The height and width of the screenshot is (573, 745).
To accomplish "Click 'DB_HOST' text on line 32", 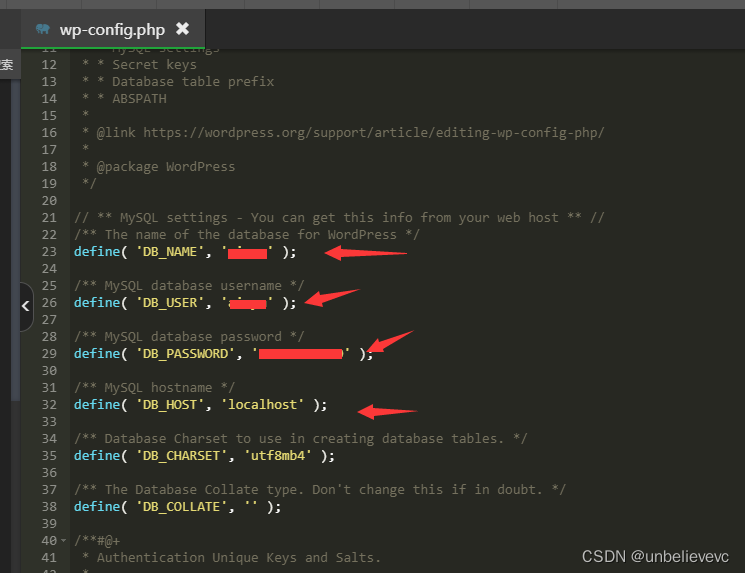I will coord(170,404).
